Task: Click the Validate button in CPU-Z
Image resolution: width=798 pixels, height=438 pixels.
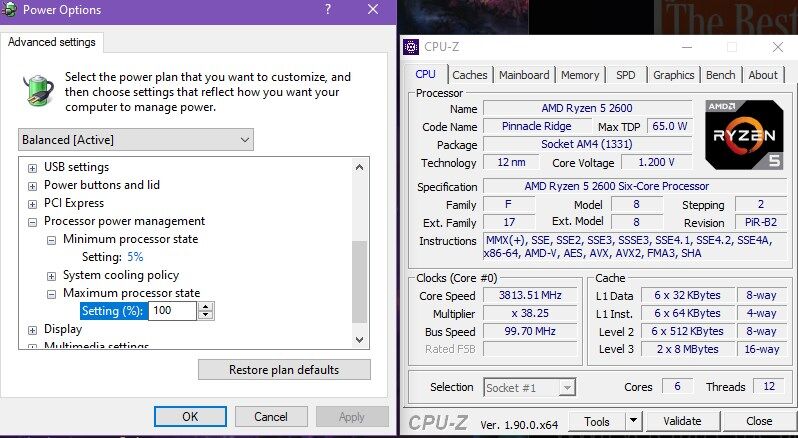Action: pyautogui.click(x=682, y=421)
